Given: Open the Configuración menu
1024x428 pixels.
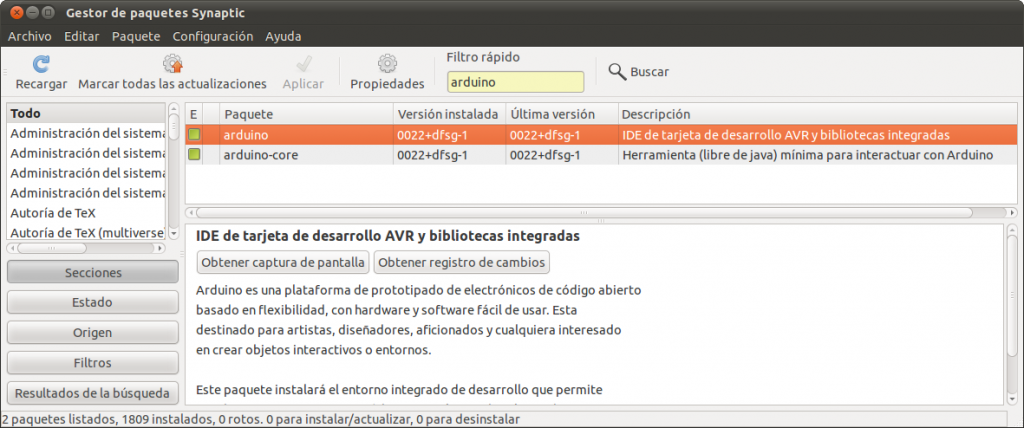Looking at the screenshot, I should click(213, 37).
